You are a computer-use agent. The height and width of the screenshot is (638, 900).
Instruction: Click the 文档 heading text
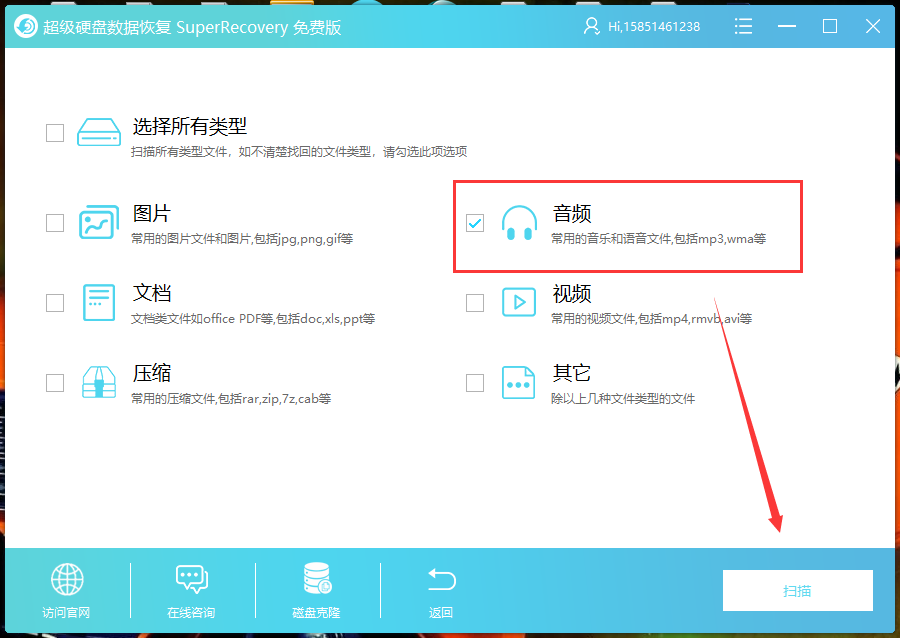click(152, 293)
